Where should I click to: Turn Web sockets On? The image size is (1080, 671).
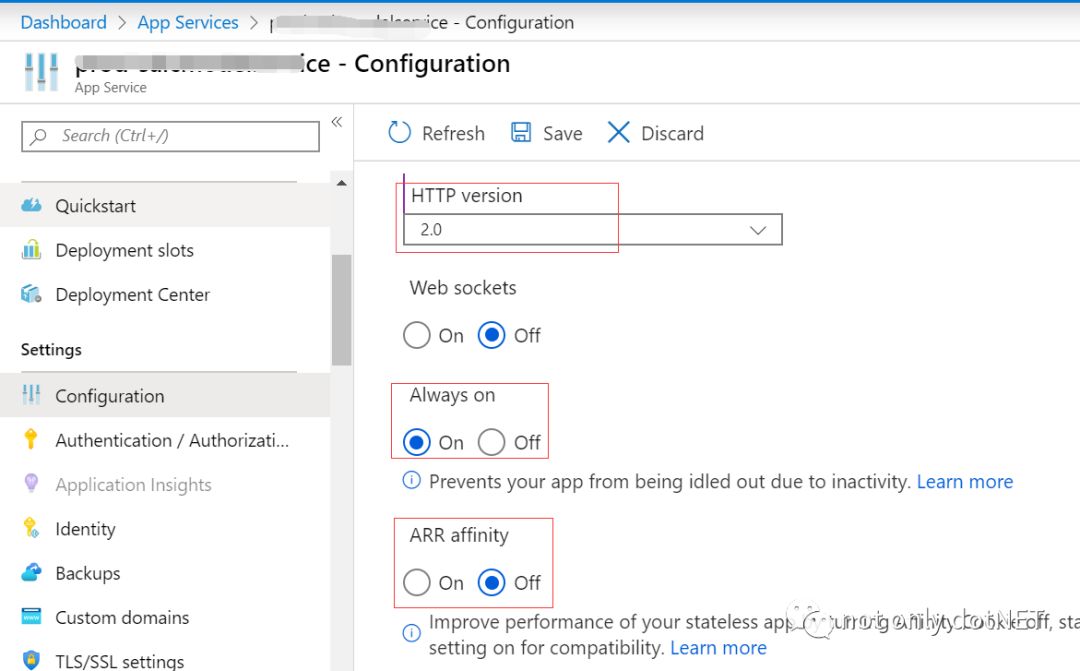[417, 336]
